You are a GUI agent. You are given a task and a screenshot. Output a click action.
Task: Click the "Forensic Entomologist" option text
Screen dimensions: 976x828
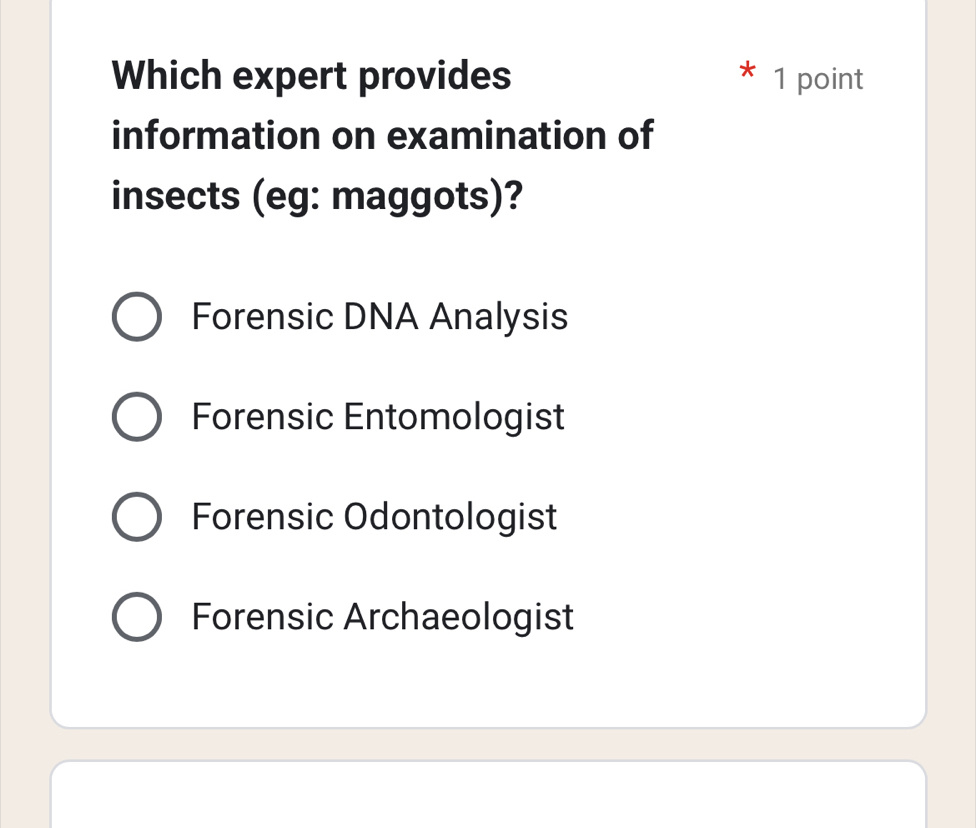click(378, 417)
